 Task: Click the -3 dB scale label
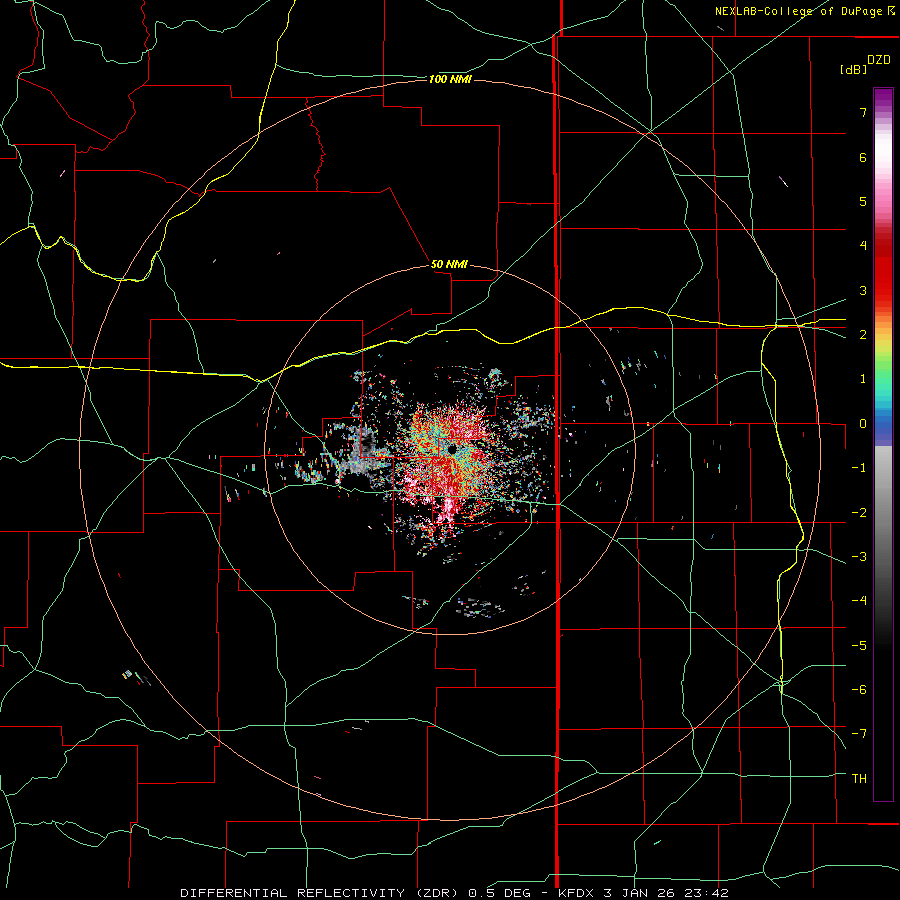(859, 556)
